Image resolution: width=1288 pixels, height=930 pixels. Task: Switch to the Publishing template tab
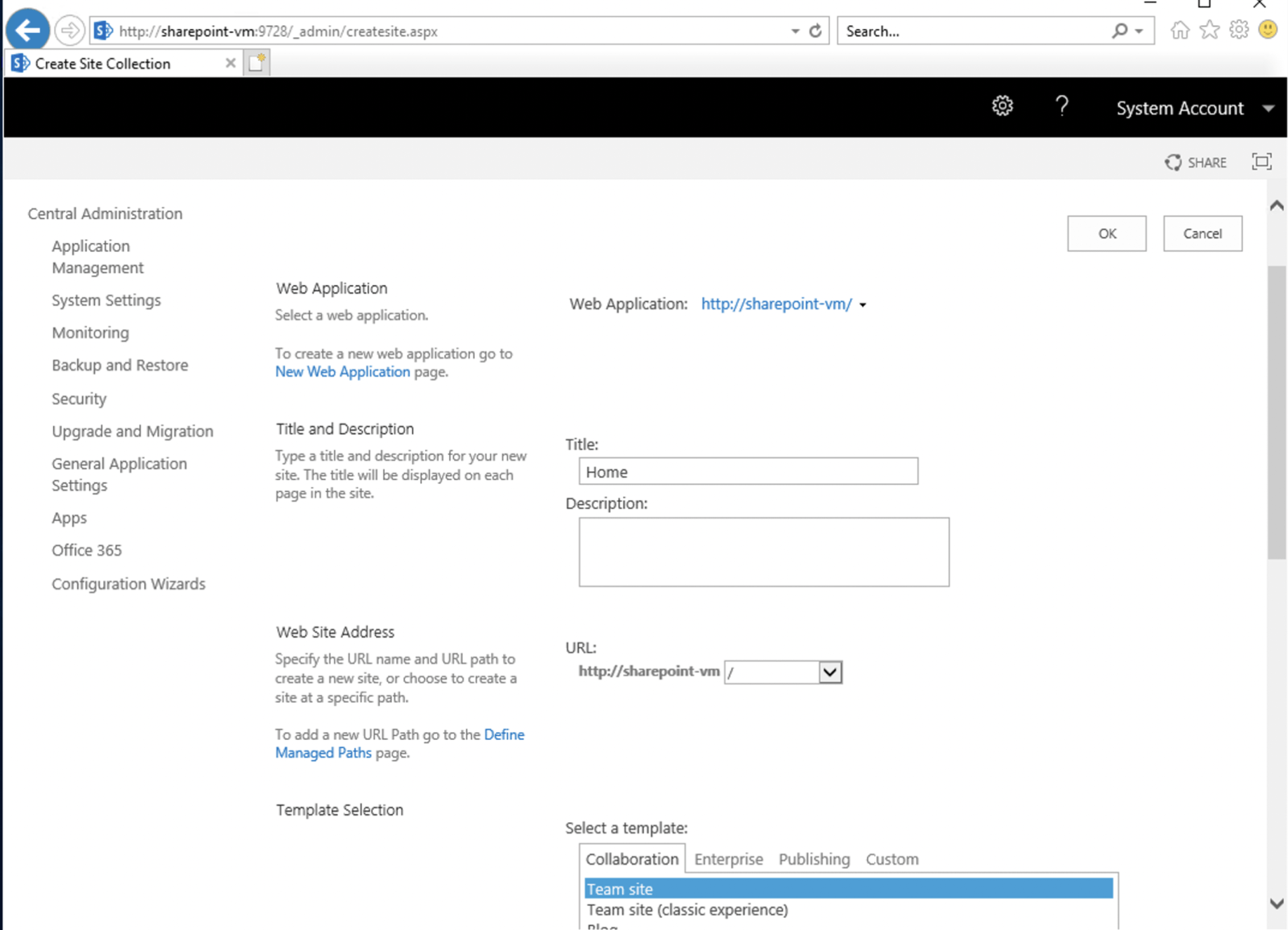pos(814,859)
